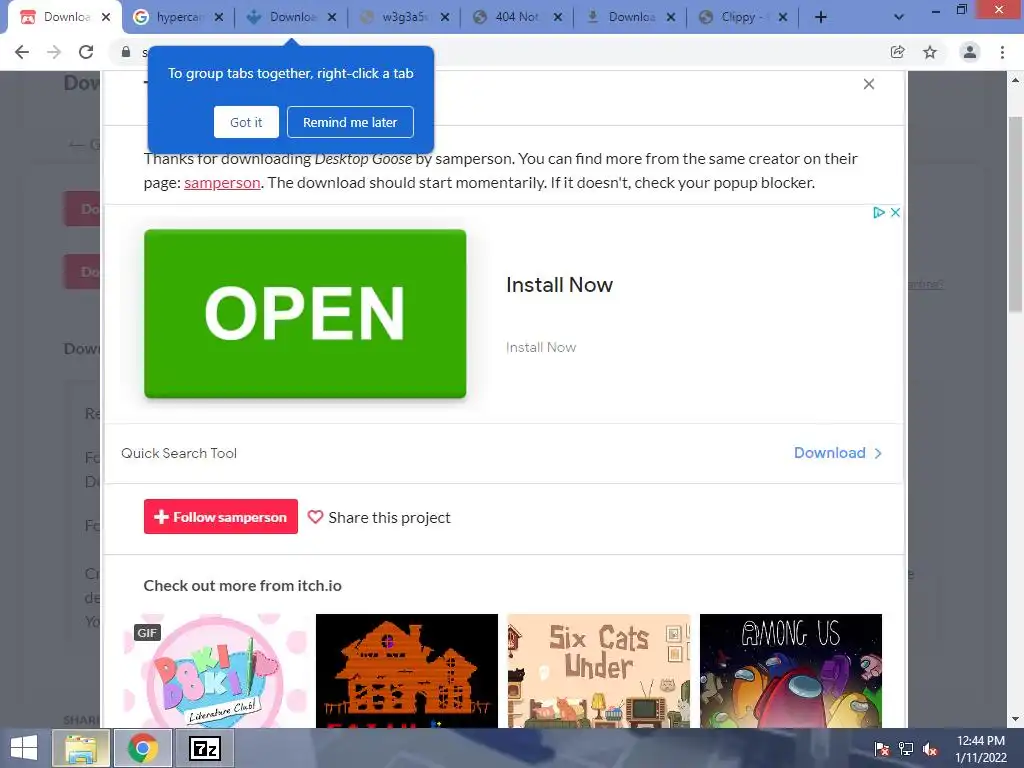
Task: Click the scrollbar down arrow
Action: pos(1015,719)
